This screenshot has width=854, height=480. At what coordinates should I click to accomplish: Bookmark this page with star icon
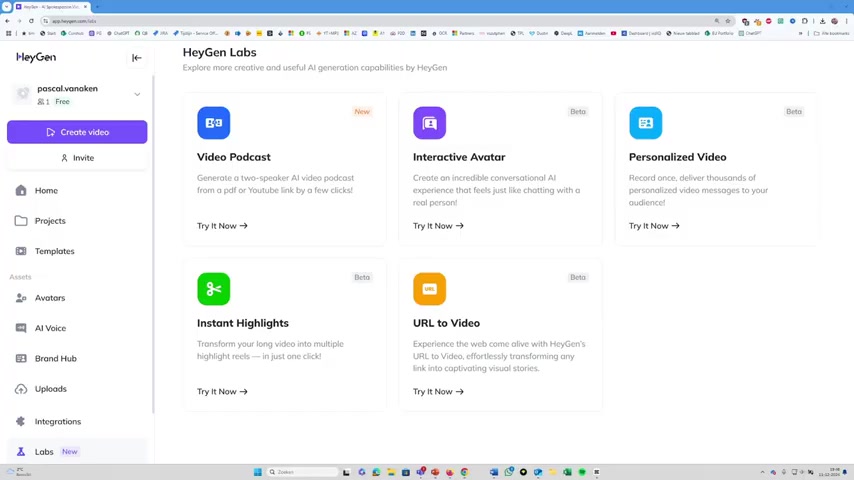728,21
